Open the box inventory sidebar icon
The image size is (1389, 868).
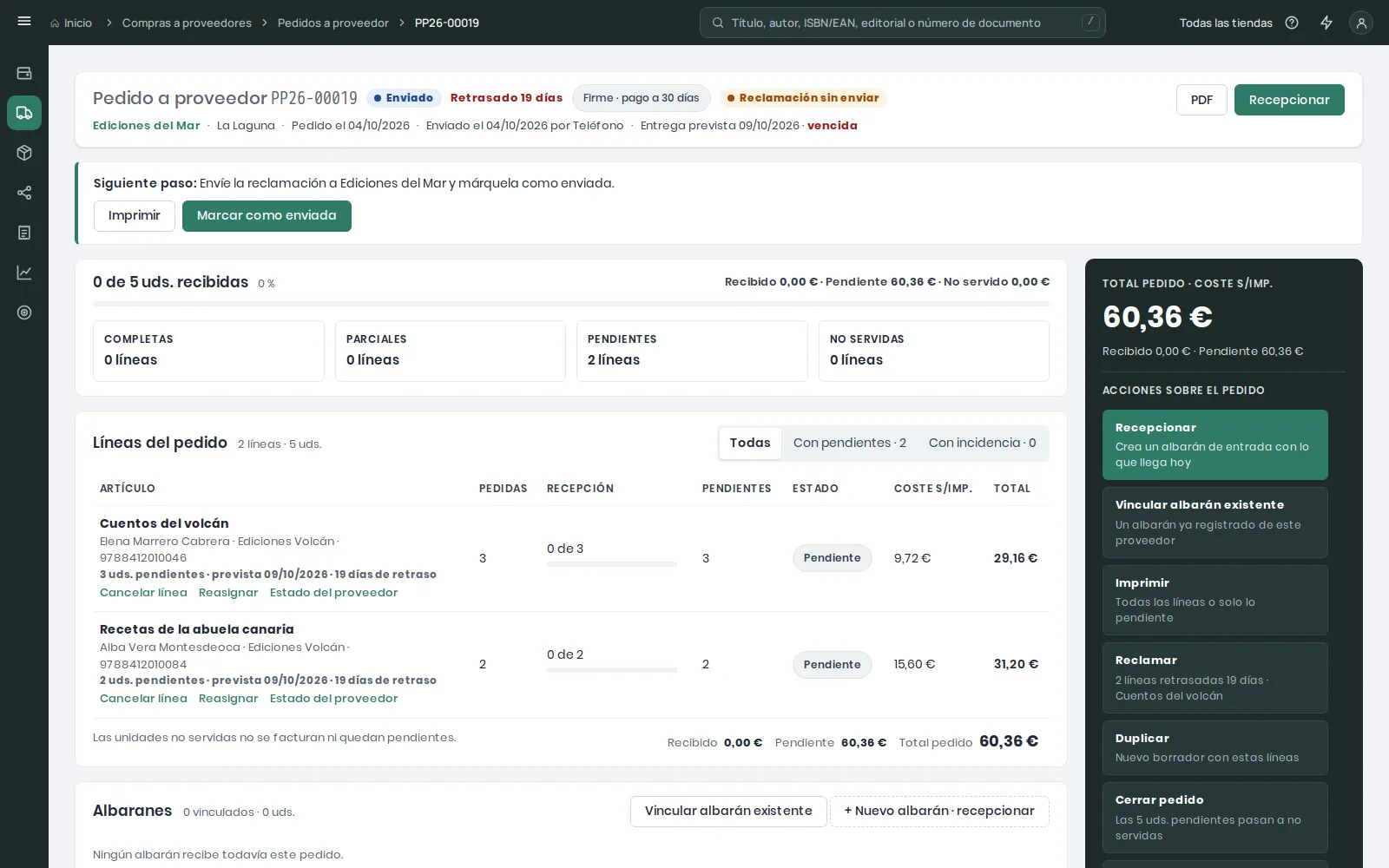[x=24, y=153]
